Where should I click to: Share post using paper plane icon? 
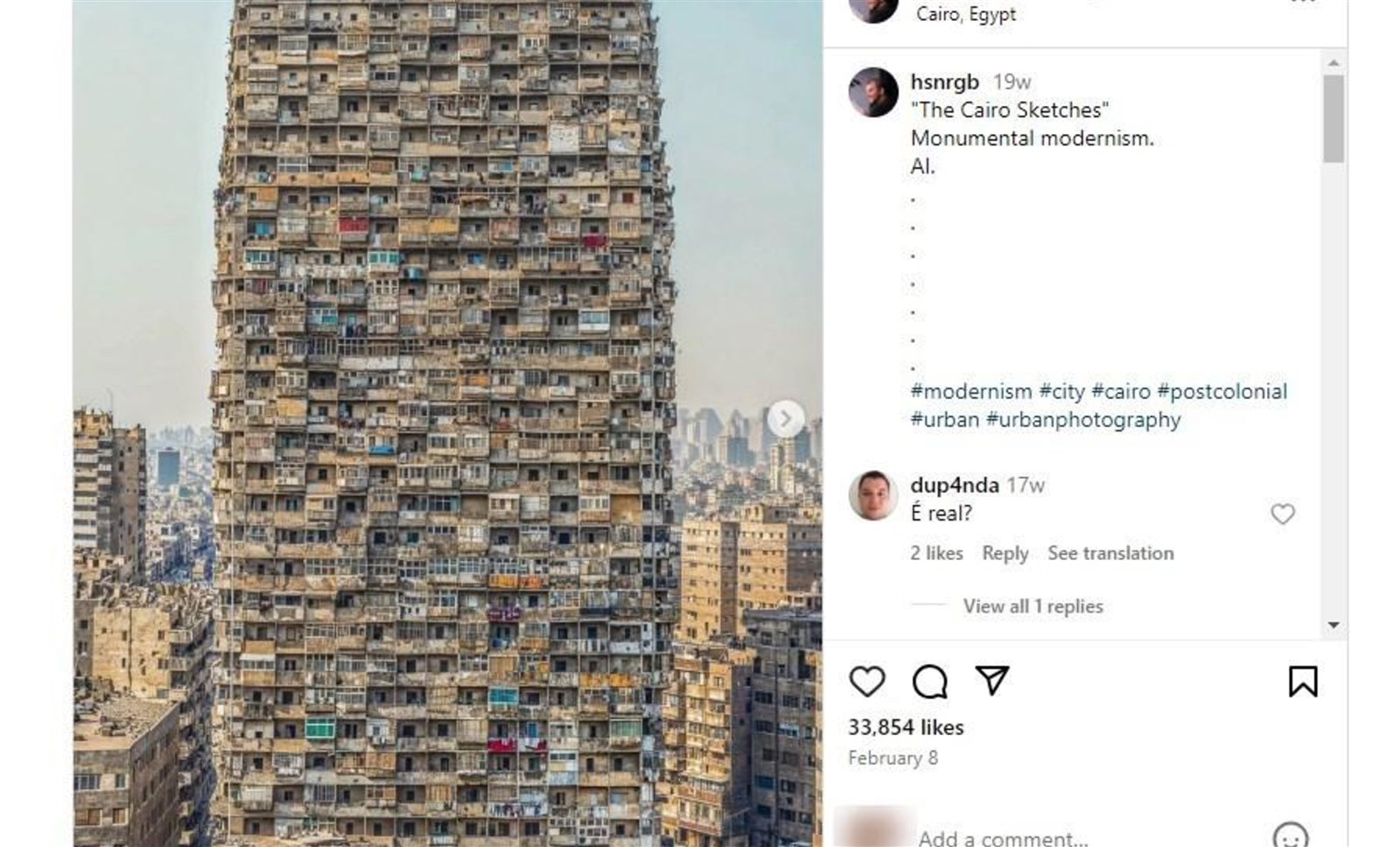[x=992, y=681]
